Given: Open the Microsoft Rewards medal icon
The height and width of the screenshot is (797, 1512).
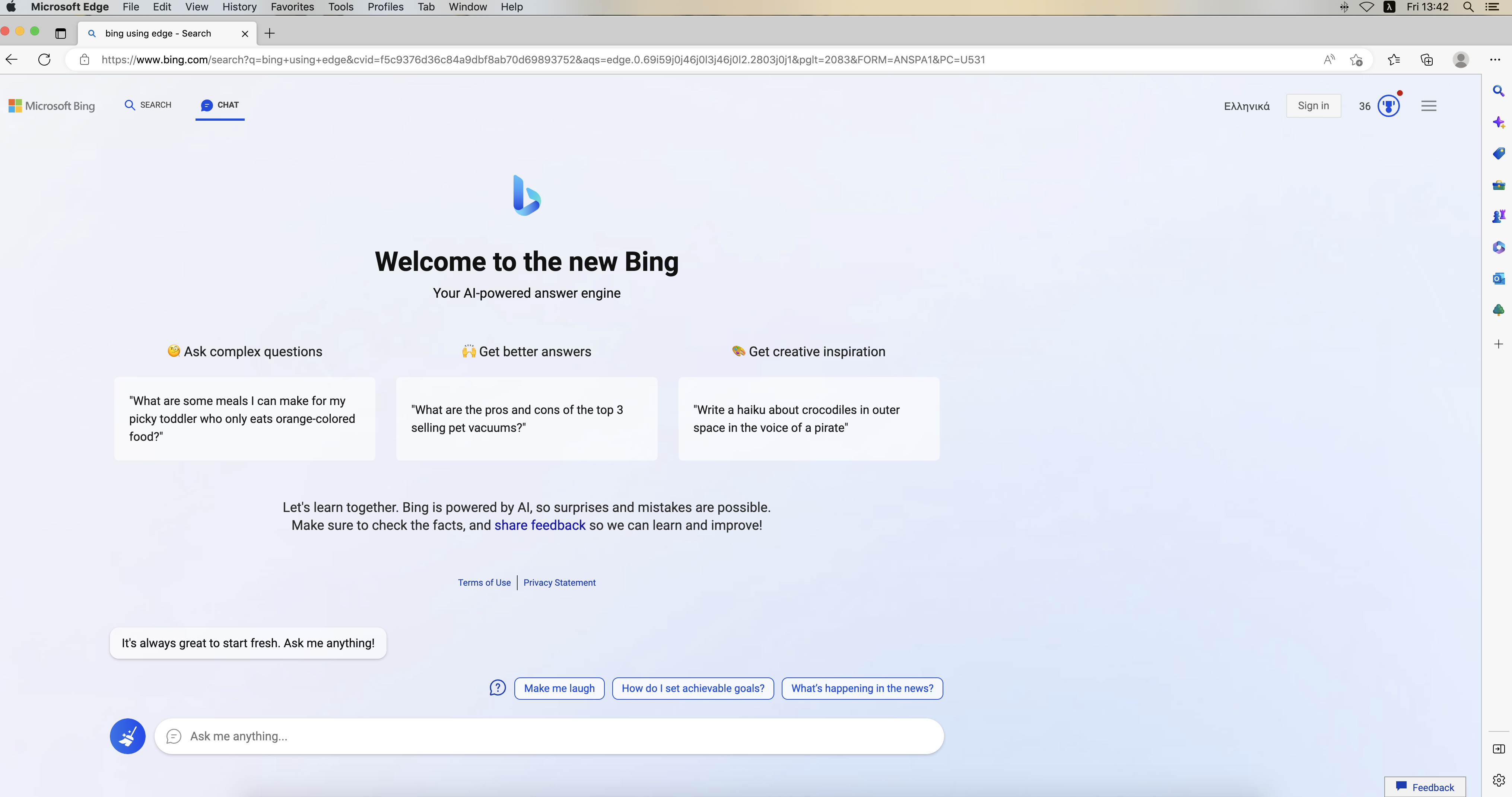Looking at the screenshot, I should point(1389,106).
